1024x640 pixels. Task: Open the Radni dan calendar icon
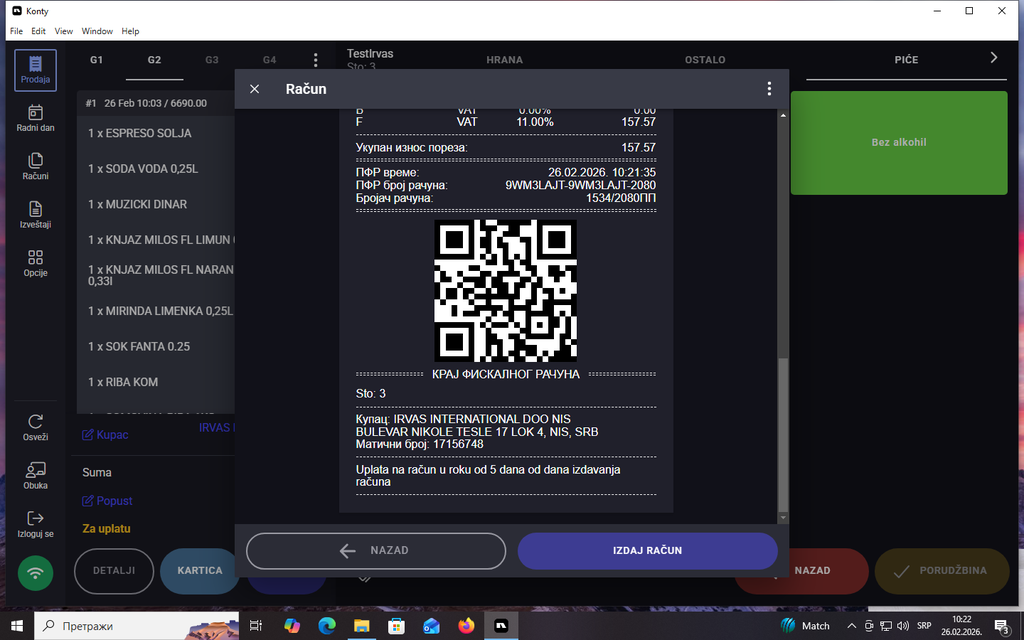coord(35,118)
